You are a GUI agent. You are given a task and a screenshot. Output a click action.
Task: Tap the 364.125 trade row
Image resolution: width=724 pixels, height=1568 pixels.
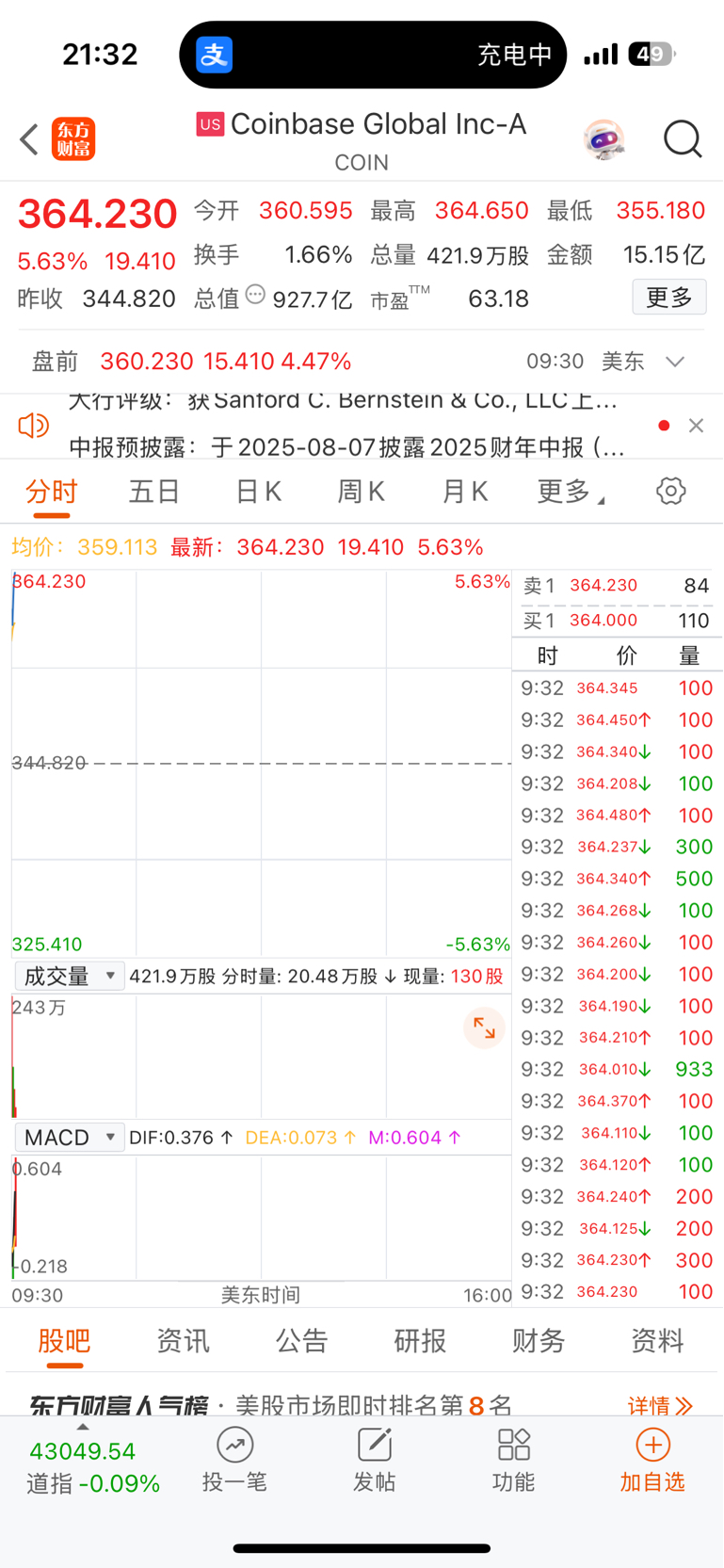tap(617, 1228)
